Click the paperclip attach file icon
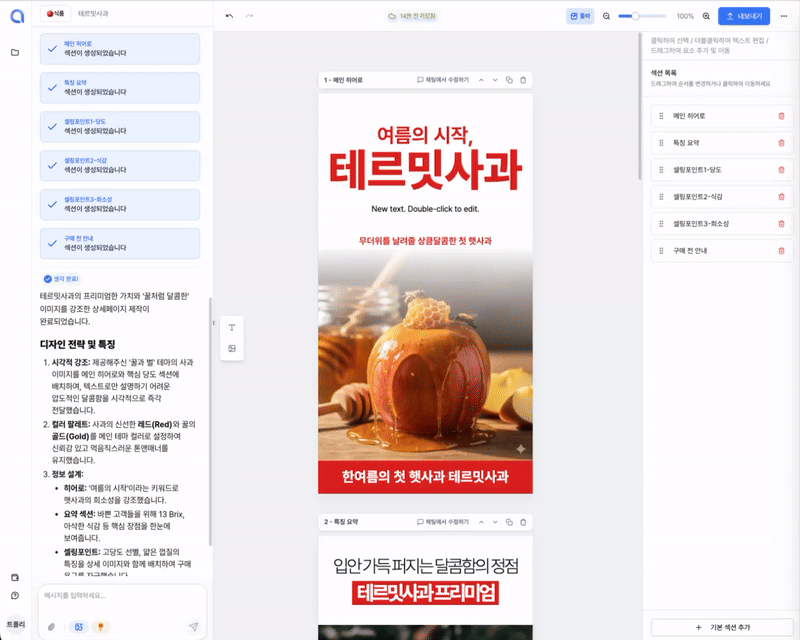The width and height of the screenshot is (800, 640). click(51, 627)
